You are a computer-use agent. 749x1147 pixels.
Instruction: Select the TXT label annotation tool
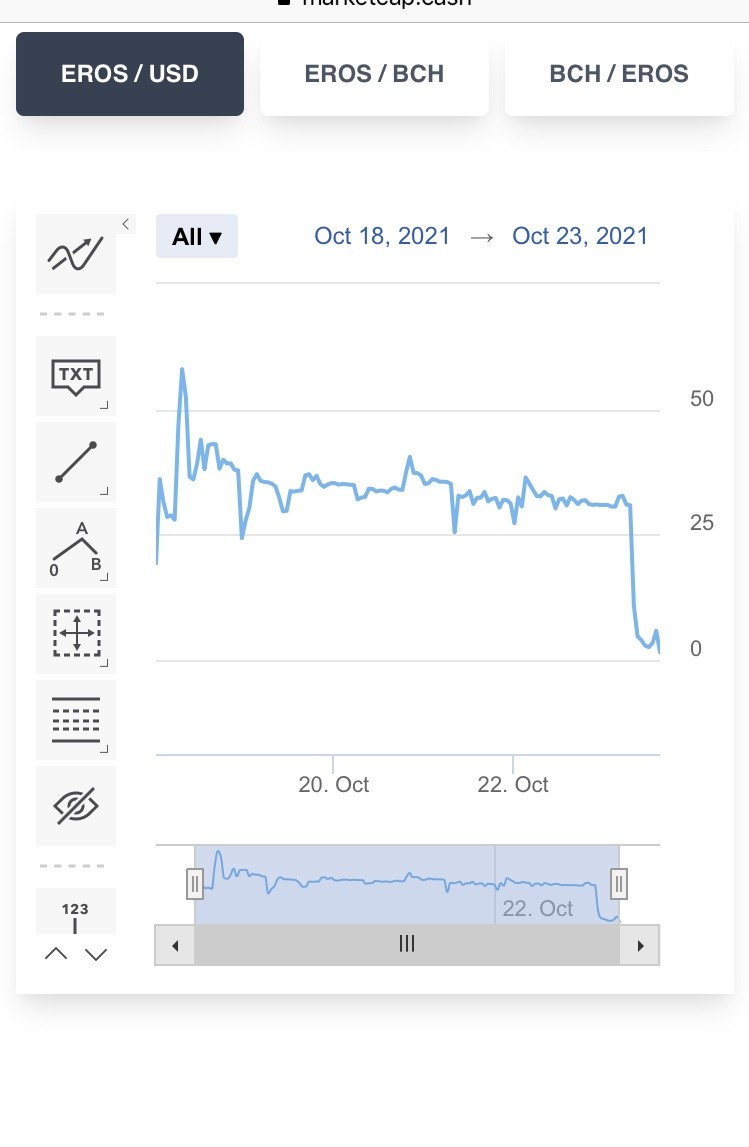pyautogui.click(x=76, y=376)
